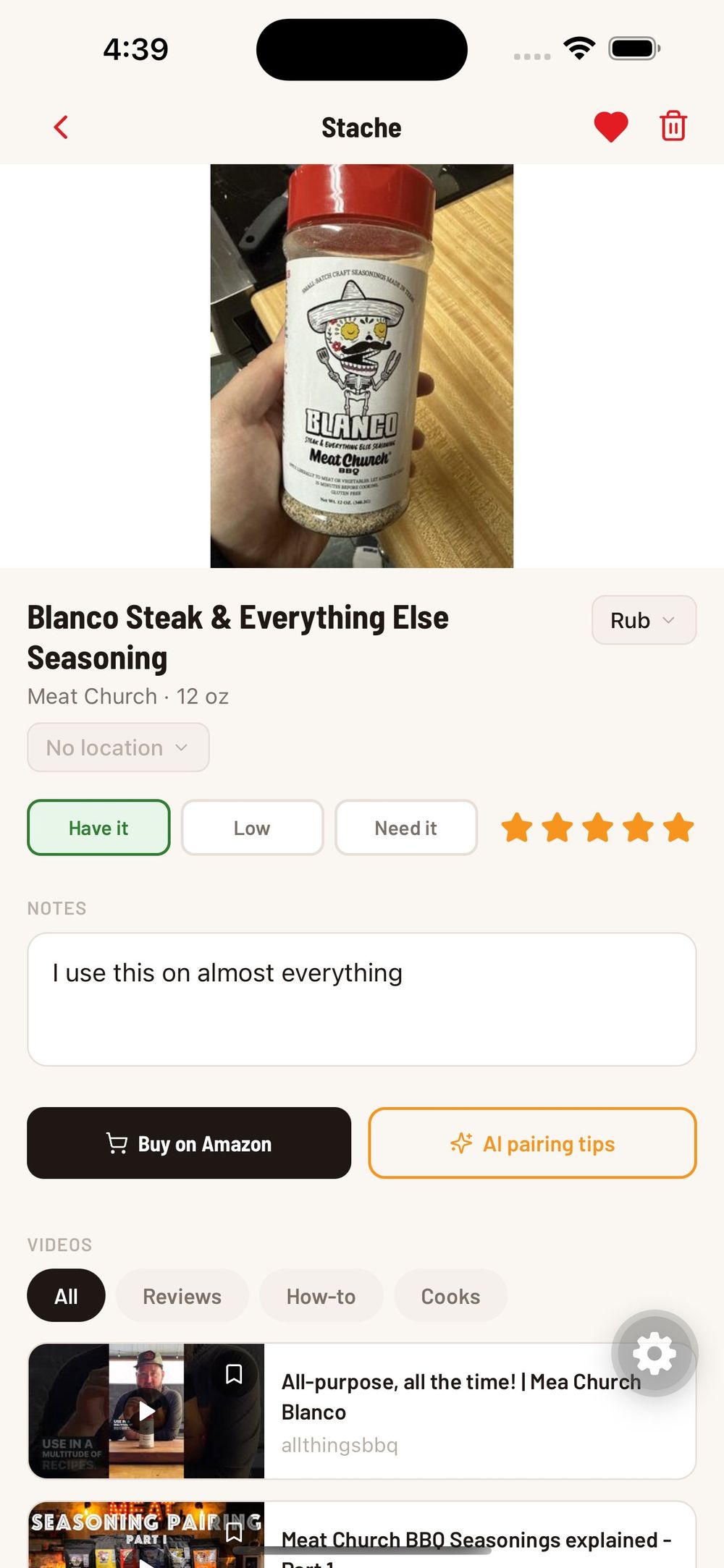Image resolution: width=724 pixels, height=1568 pixels.
Task: Toggle the red heart favorite icon
Action: tap(610, 127)
